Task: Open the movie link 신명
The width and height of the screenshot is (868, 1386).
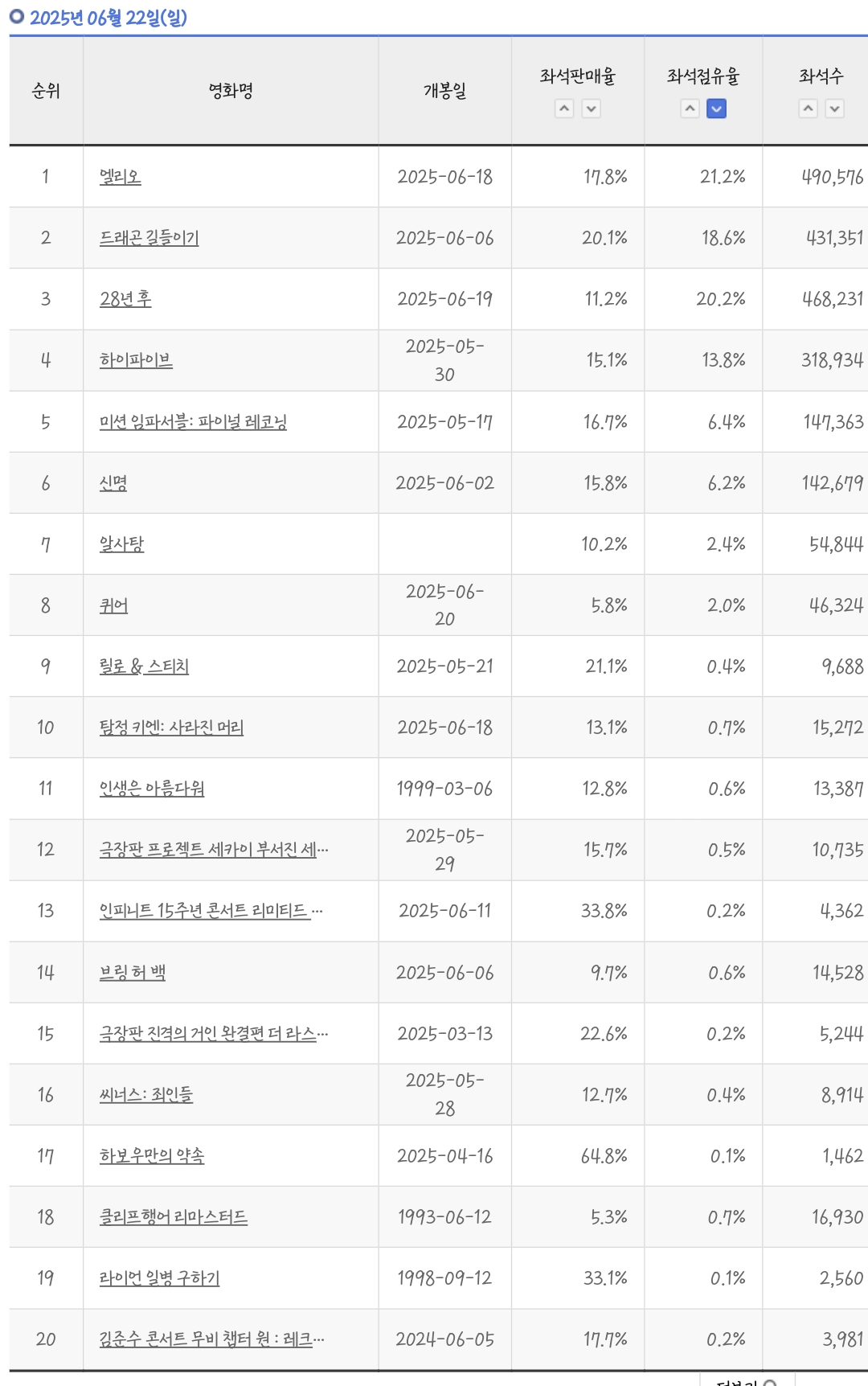Action: point(113,482)
